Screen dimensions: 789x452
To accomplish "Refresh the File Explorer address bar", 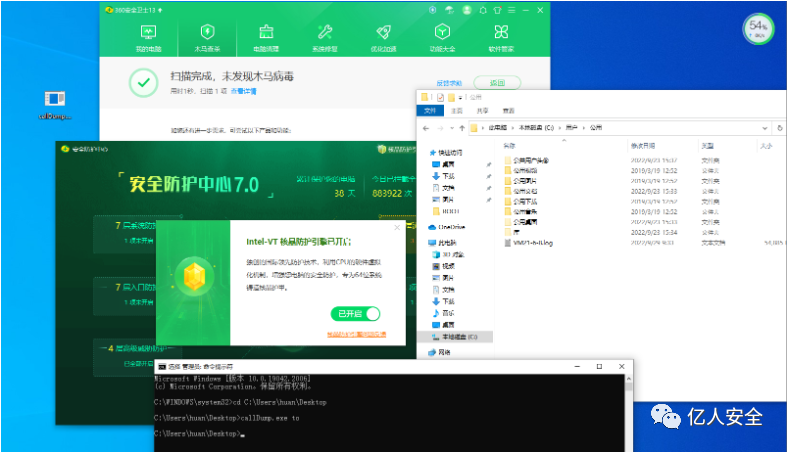I will 780,128.
